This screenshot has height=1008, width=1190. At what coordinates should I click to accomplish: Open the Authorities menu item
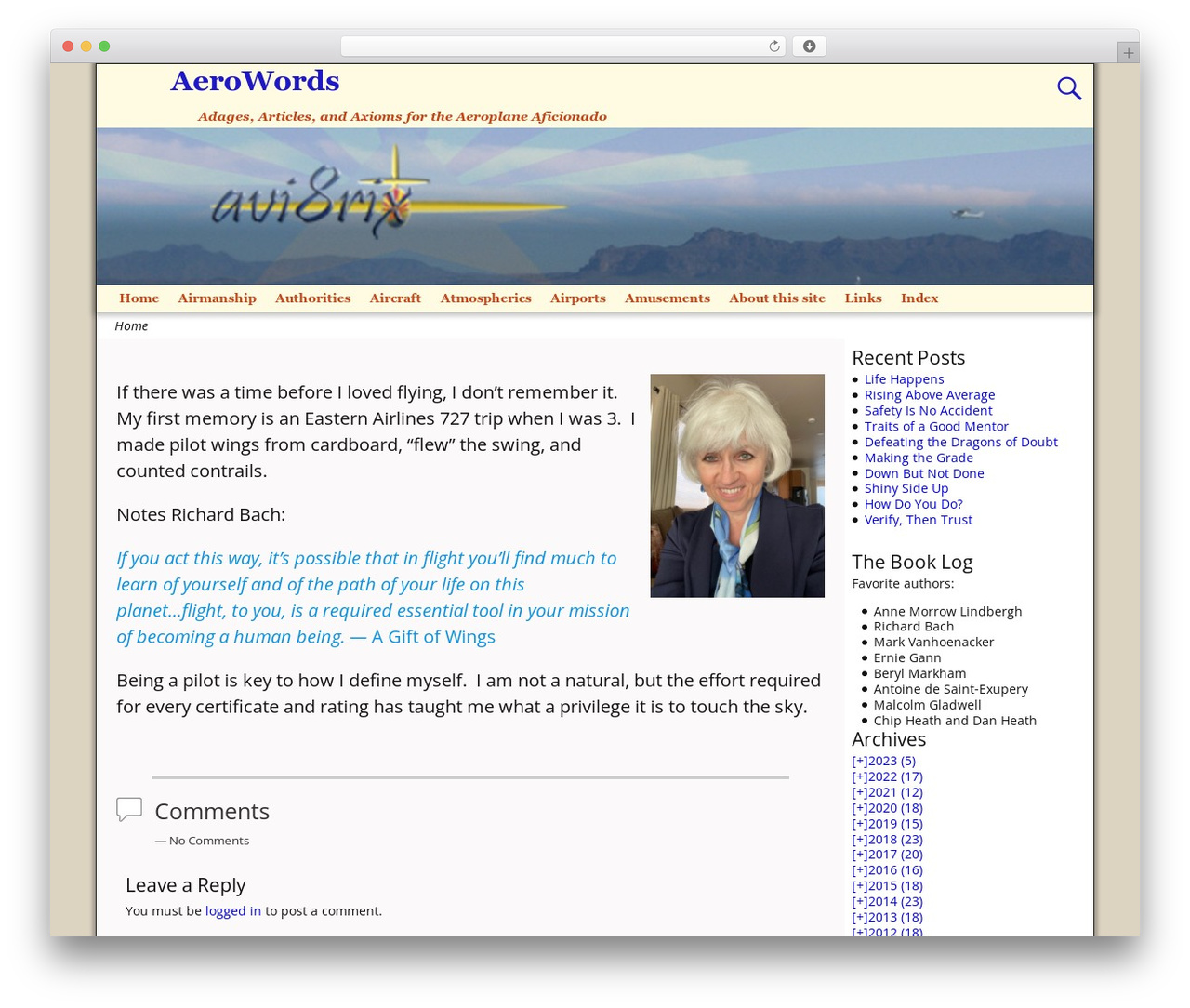tap(312, 298)
